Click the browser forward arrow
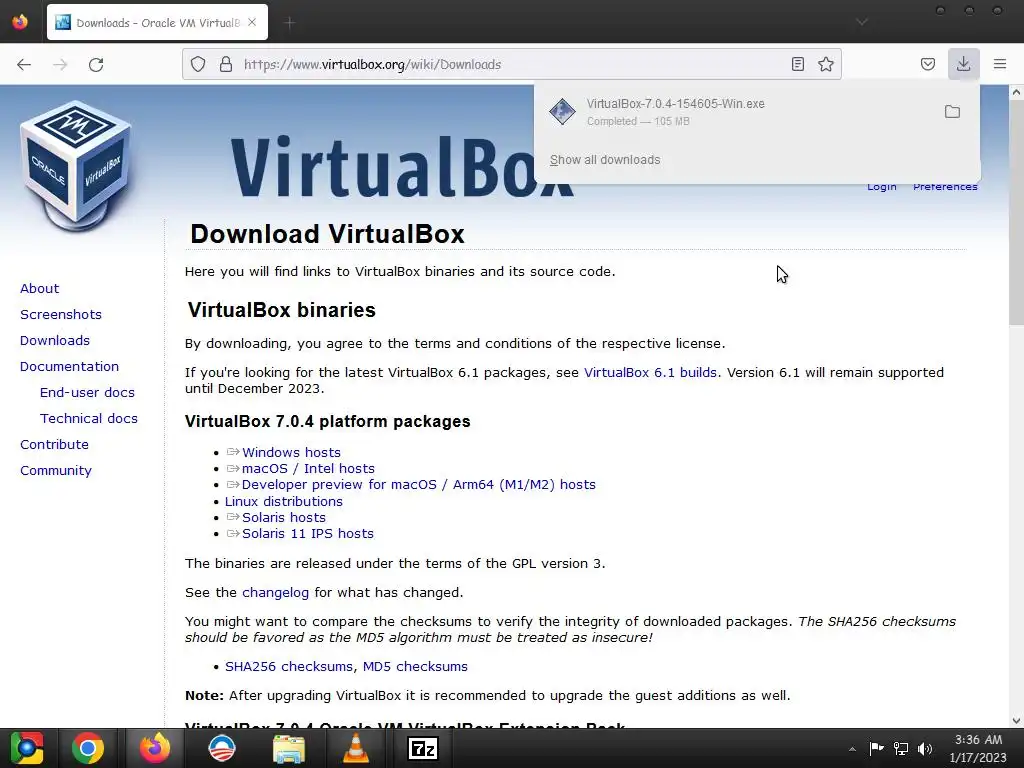Viewport: 1024px width, 768px height. click(60, 64)
